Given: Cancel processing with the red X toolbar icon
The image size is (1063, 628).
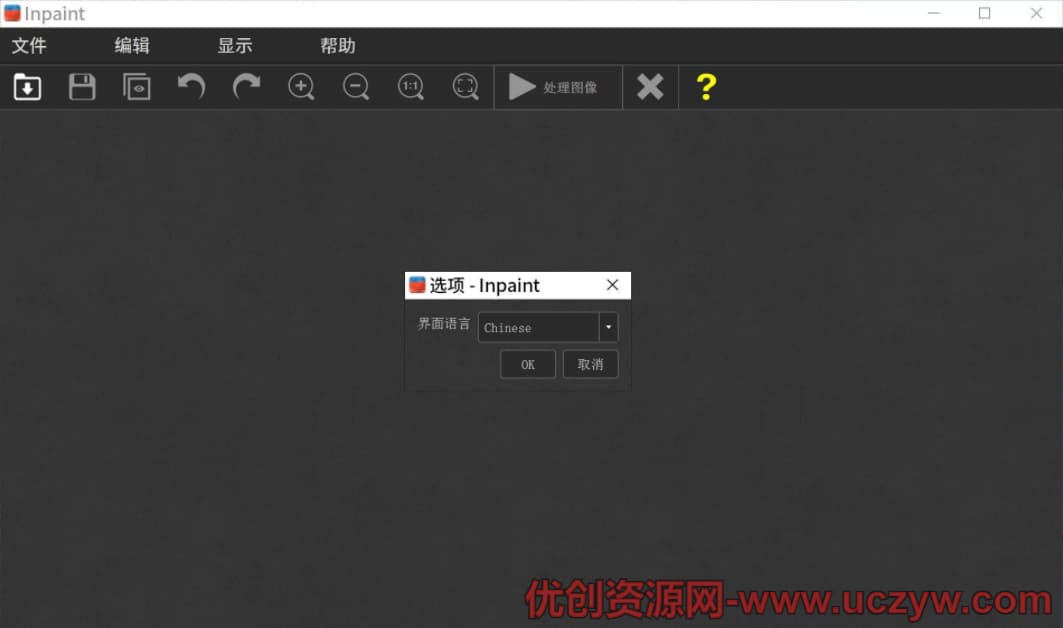Looking at the screenshot, I should pyautogui.click(x=650, y=87).
